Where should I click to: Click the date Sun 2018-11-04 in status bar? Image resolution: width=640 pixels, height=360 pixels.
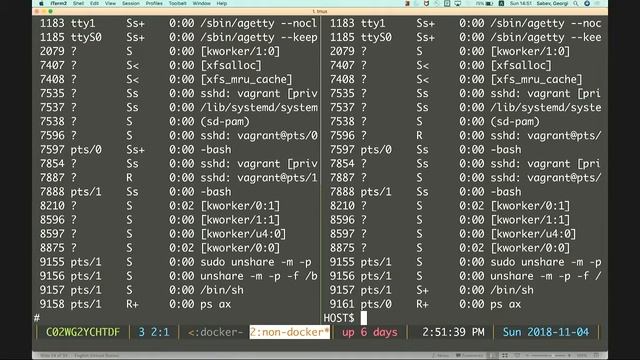pos(546,332)
